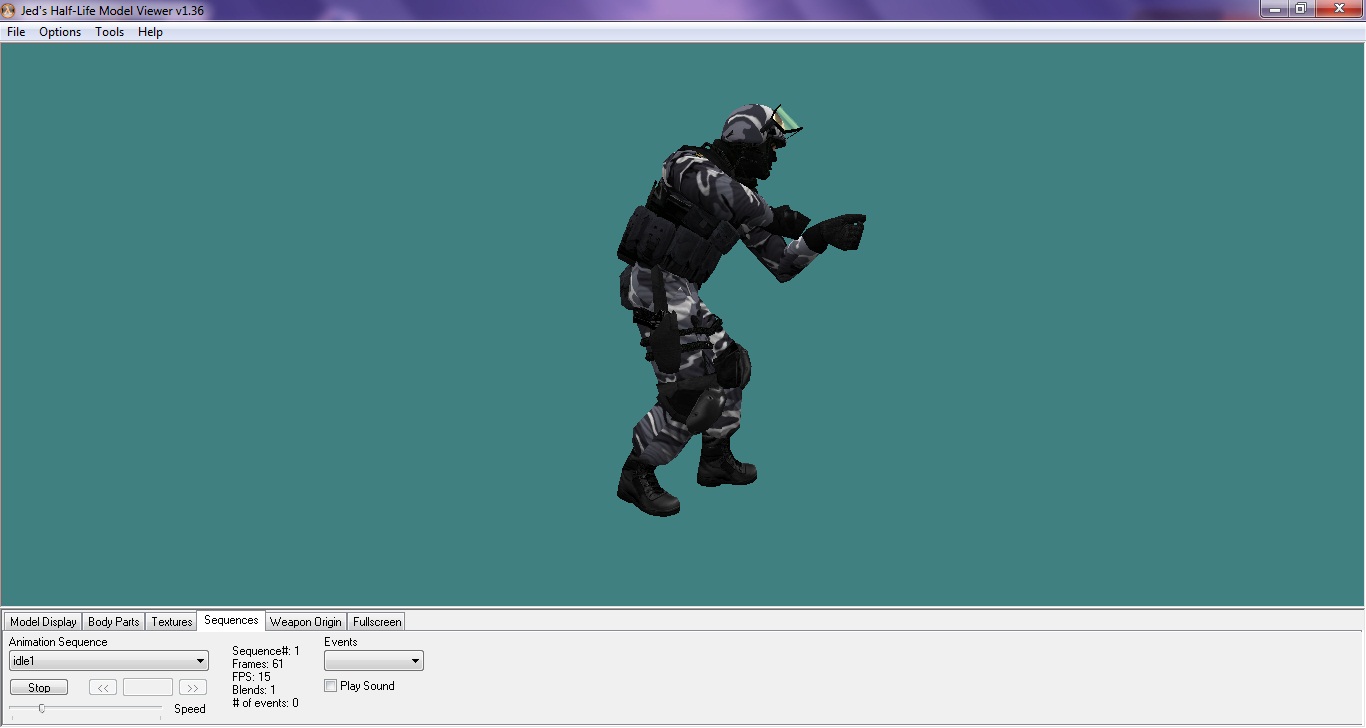1366x728 pixels.
Task: Step to previous frame with << button
Action: tap(103, 688)
